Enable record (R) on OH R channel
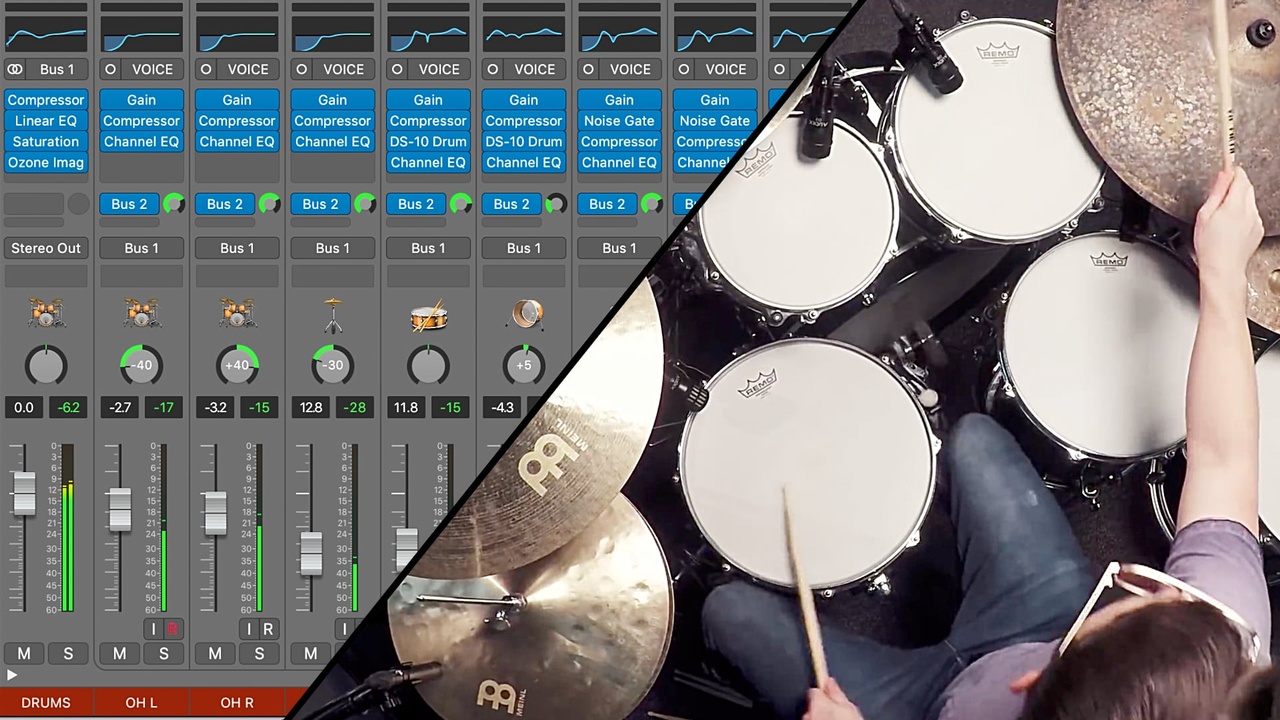 tap(268, 629)
